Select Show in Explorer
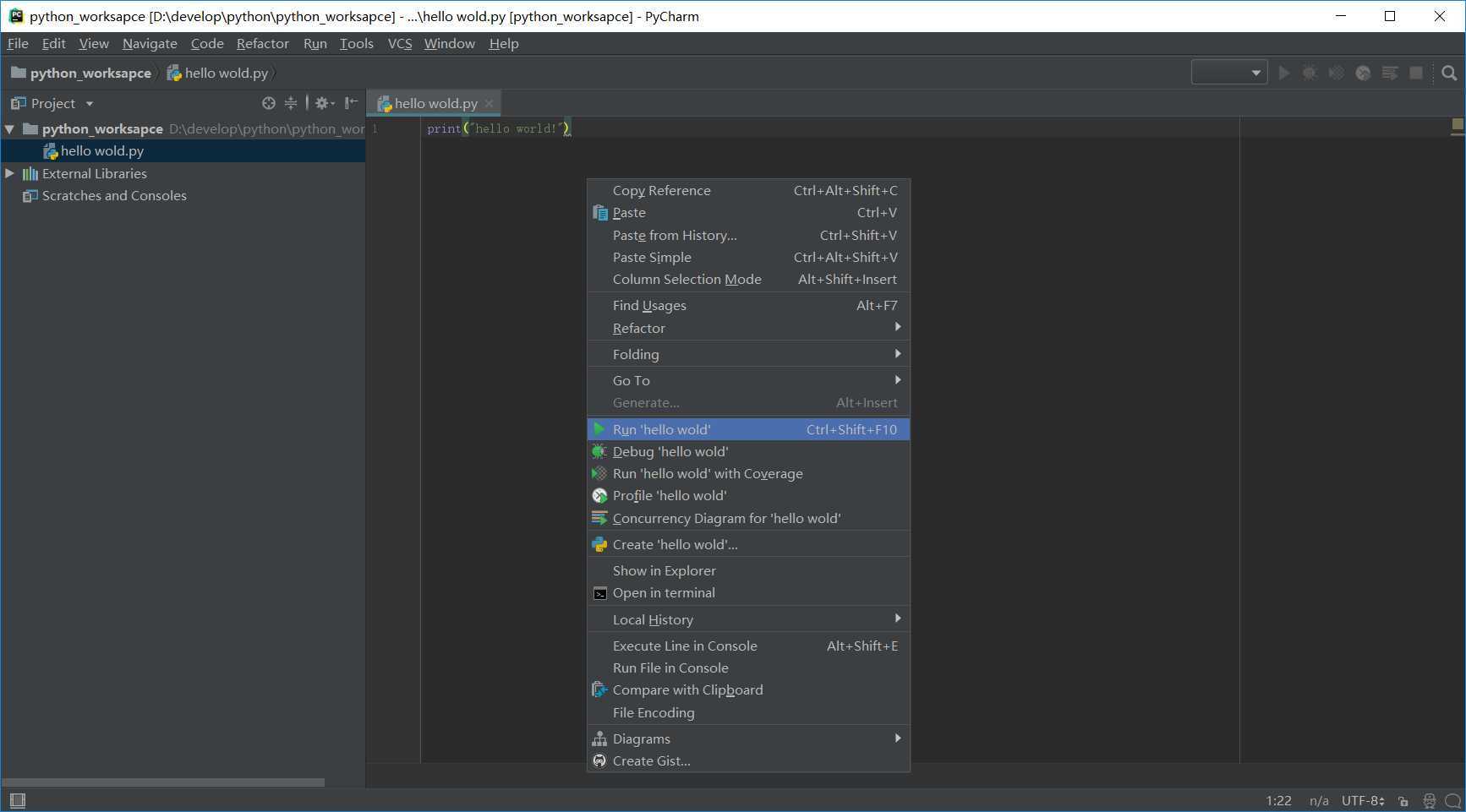The image size is (1466, 812). [748, 570]
